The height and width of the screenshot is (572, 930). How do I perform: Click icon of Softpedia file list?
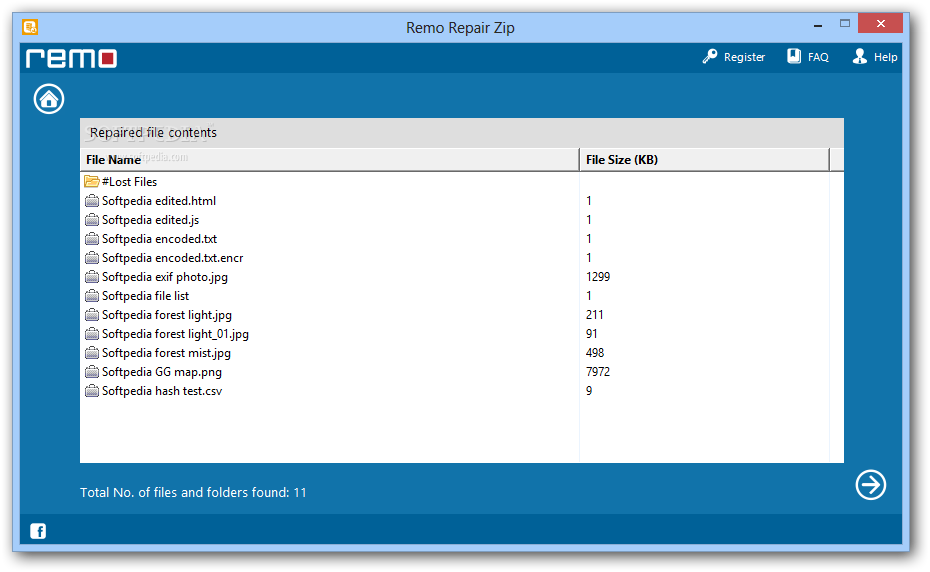(x=91, y=296)
